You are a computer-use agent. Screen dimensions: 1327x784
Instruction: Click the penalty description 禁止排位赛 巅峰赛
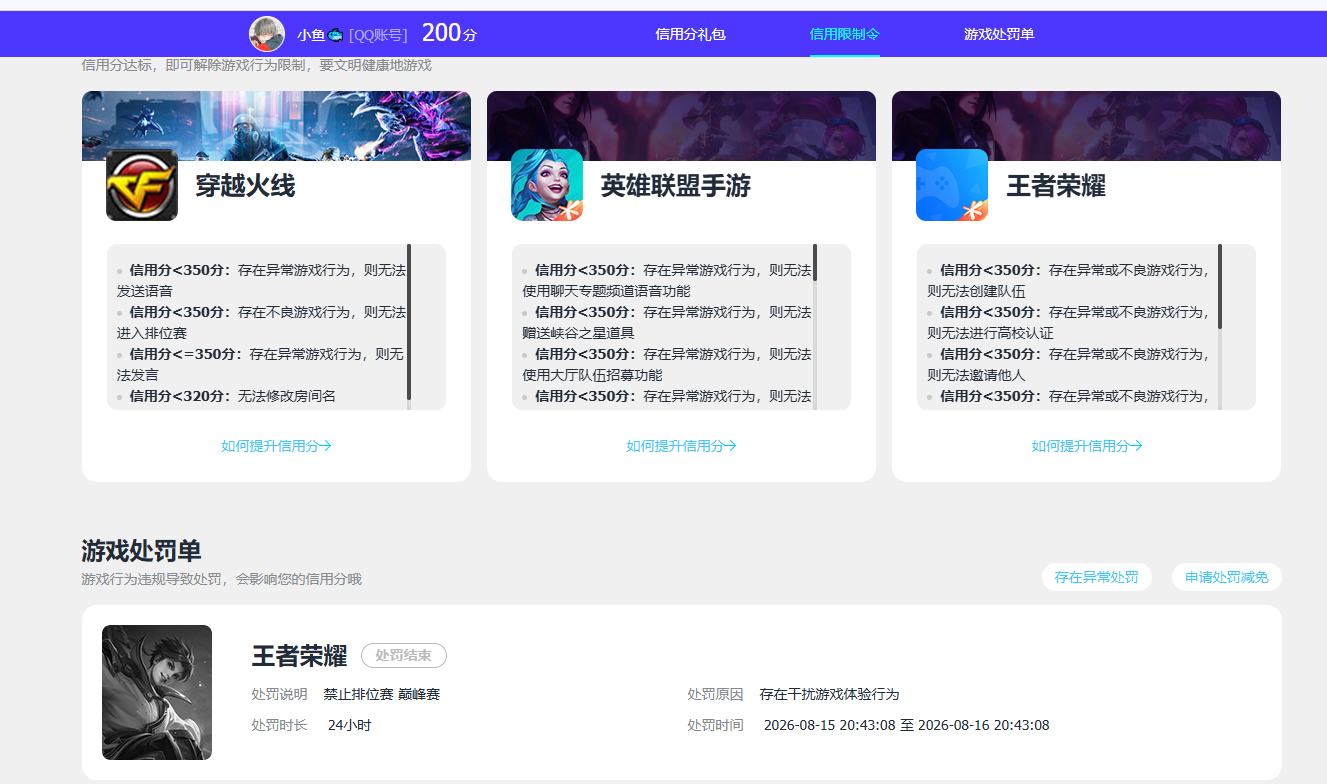pos(382,694)
